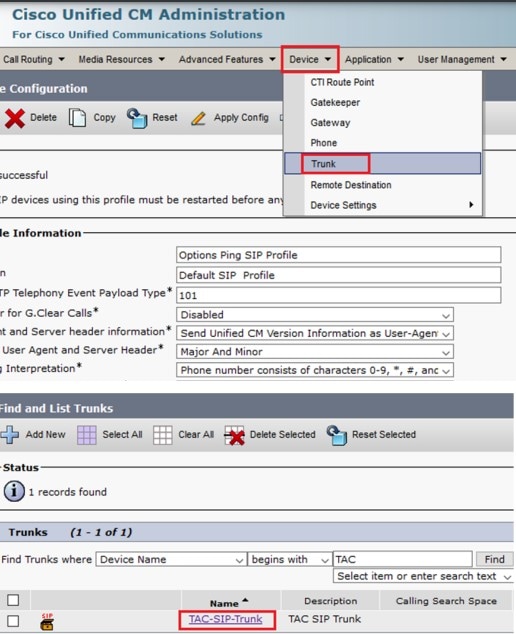Expand the Device Settings submenu arrow
The height and width of the screenshot is (634, 516).
click(471, 205)
